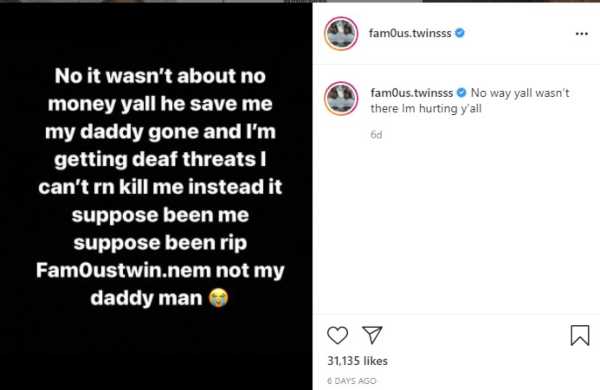The image size is (600, 390).
Task: Open the three-dot more options menu
Action: pos(582,34)
